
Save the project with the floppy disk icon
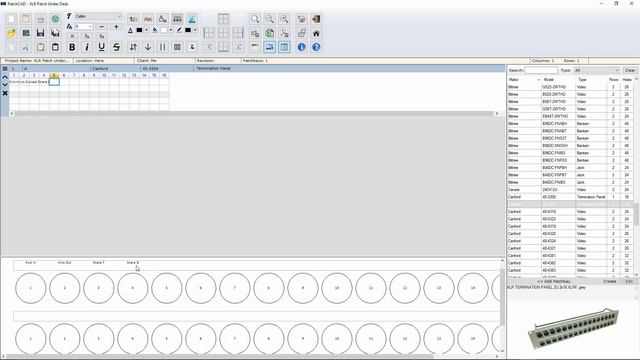click(x=40, y=33)
